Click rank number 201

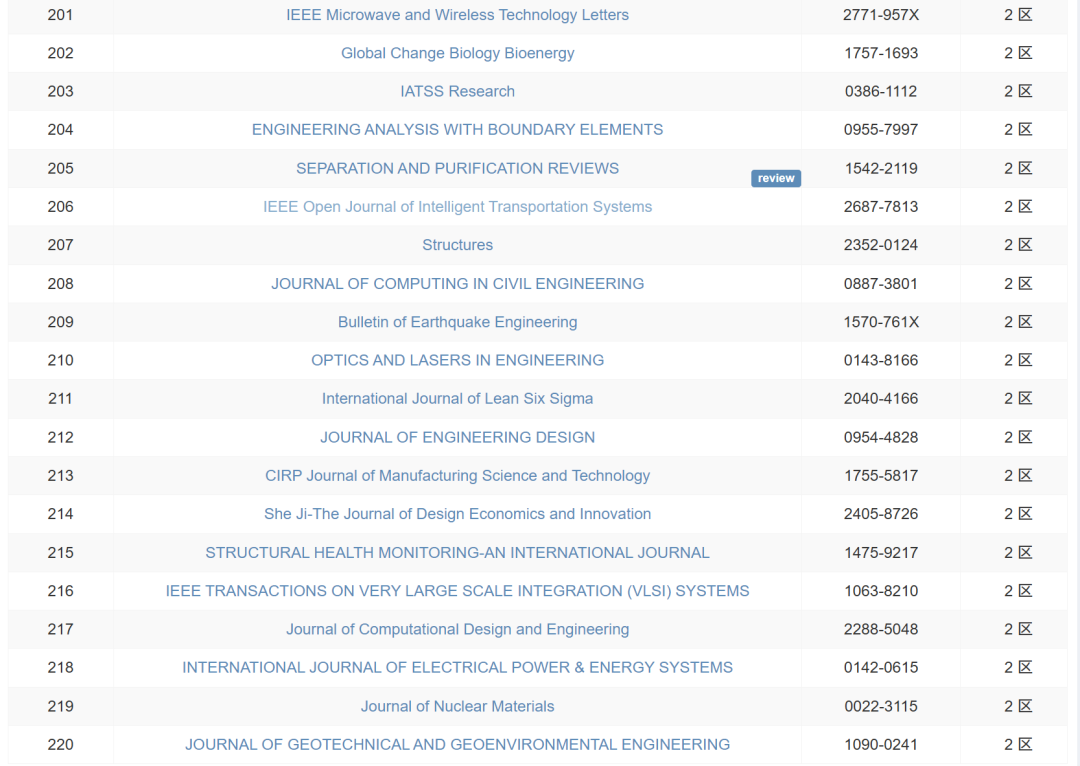tap(61, 14)
